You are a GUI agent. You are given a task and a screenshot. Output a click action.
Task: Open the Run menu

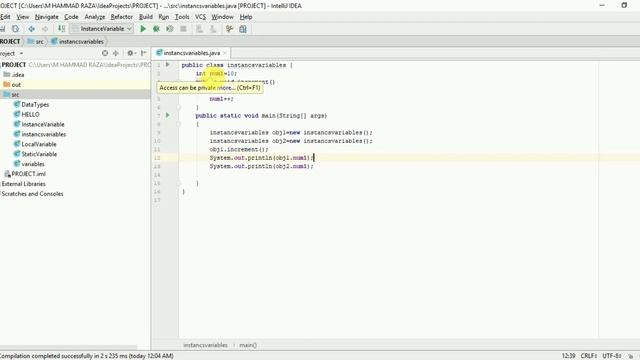(164, 17)
